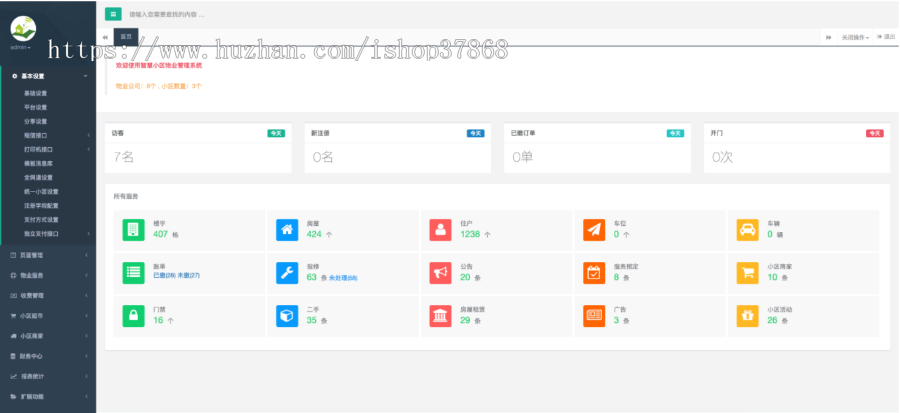Click the 小区超市 cart icon in sidebar
Screen dimensions: 900x413
coord(13,315)
